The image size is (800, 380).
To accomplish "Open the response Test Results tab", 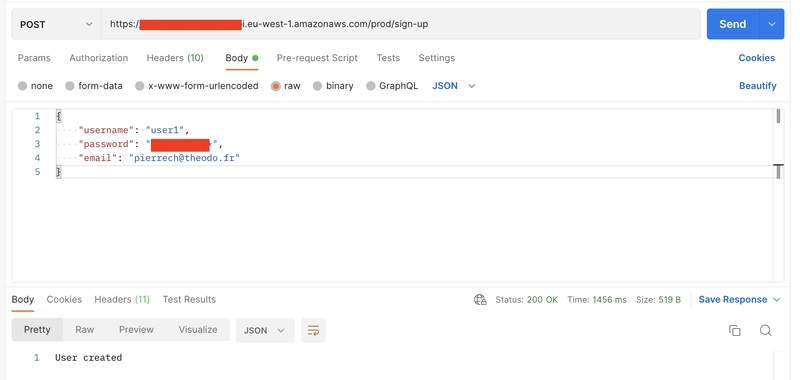I will point(189,299).
